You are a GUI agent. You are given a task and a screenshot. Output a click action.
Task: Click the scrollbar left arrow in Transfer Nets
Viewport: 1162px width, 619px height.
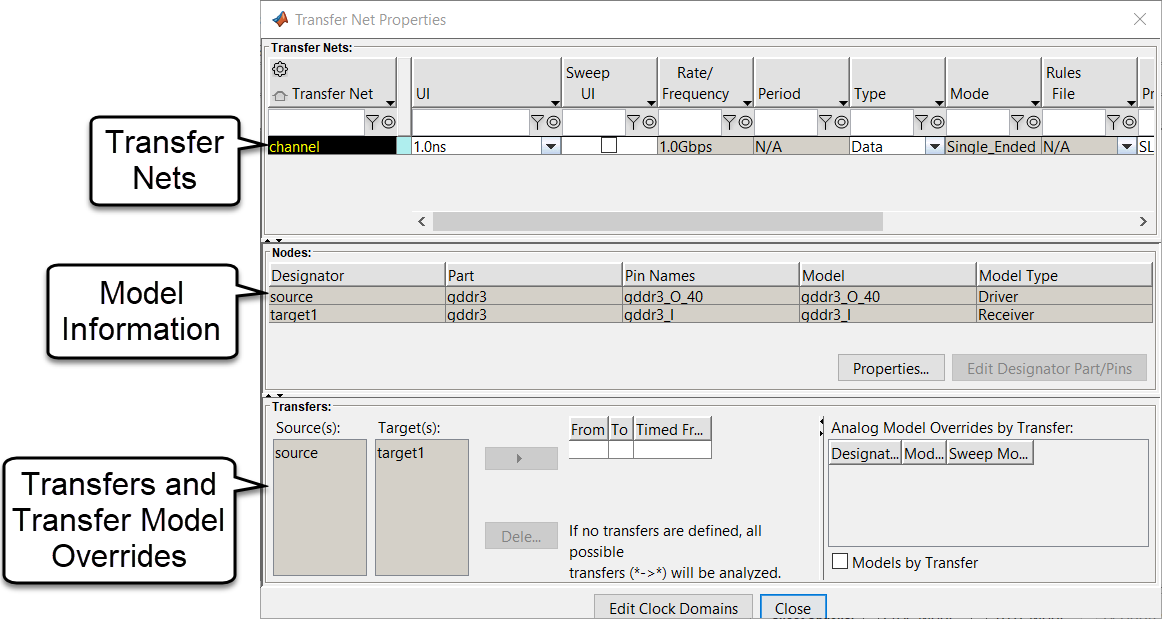click(422, 221)
